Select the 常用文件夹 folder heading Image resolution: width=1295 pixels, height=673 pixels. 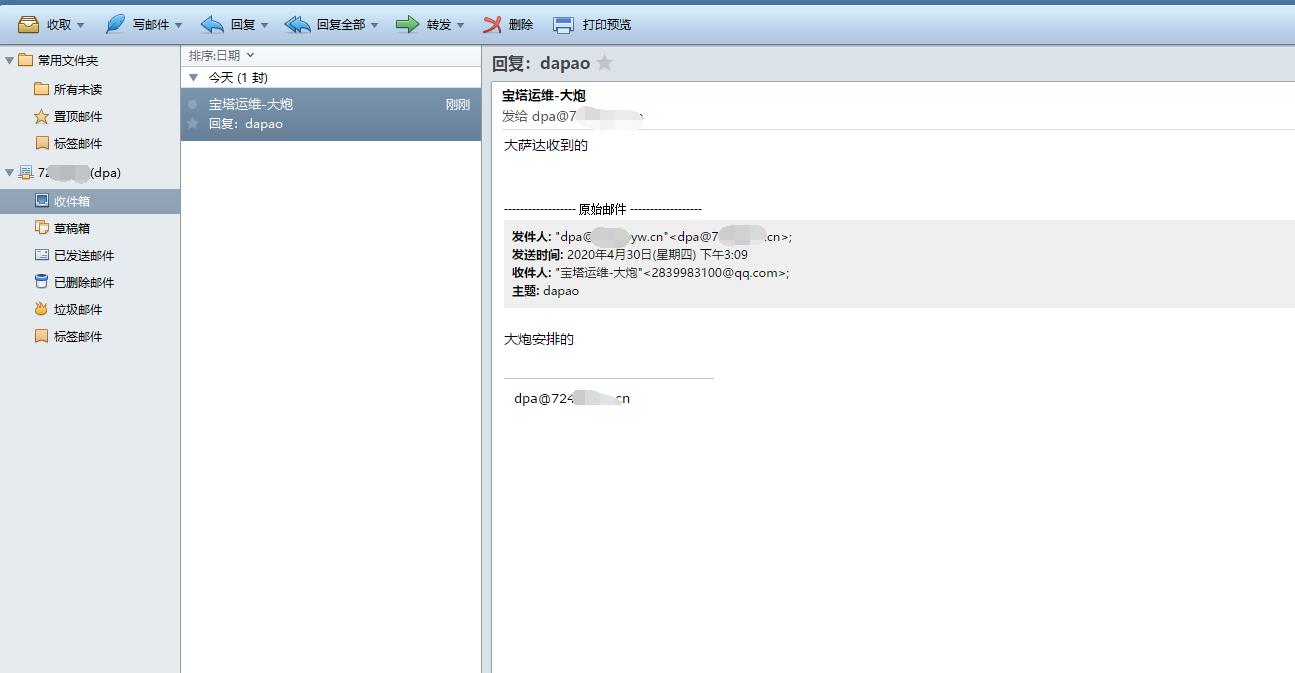click(x=68, y=61)
